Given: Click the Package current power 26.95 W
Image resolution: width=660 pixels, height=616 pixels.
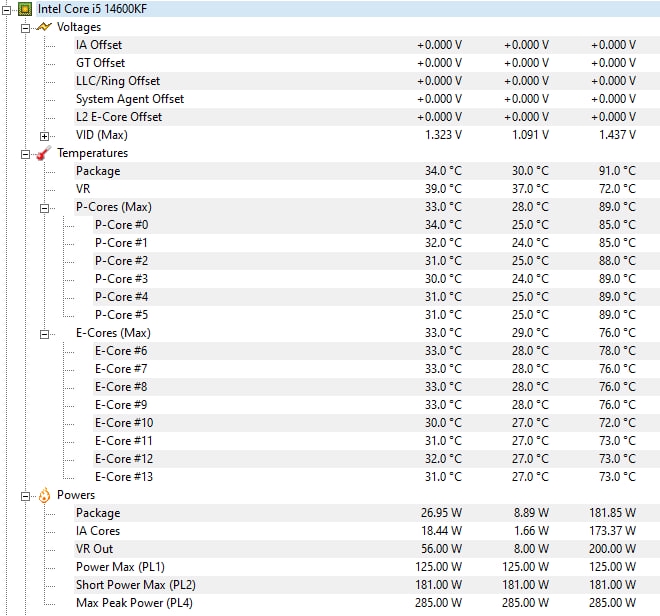Looking at the screenshot, I should click(x=441, y=513).
